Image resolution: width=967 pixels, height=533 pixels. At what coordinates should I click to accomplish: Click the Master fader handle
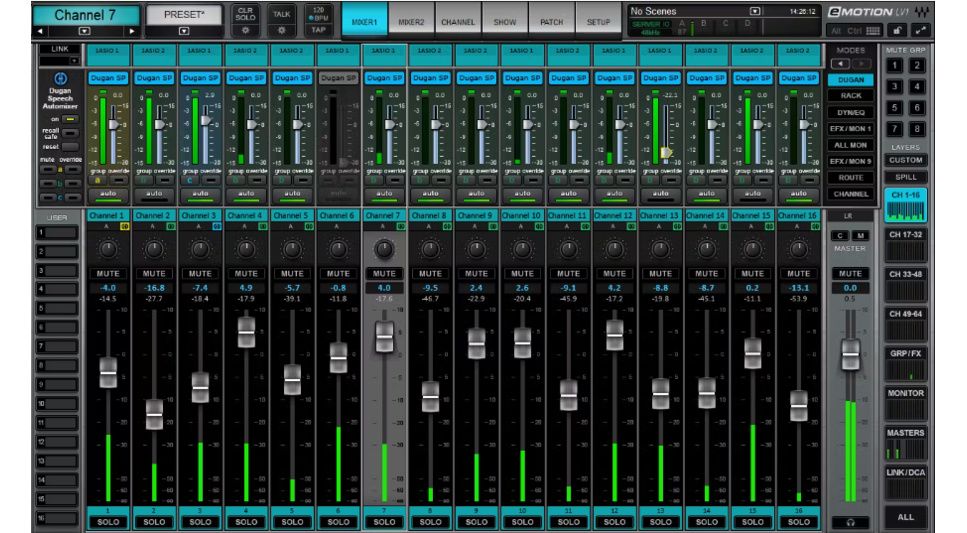(850, 354)
